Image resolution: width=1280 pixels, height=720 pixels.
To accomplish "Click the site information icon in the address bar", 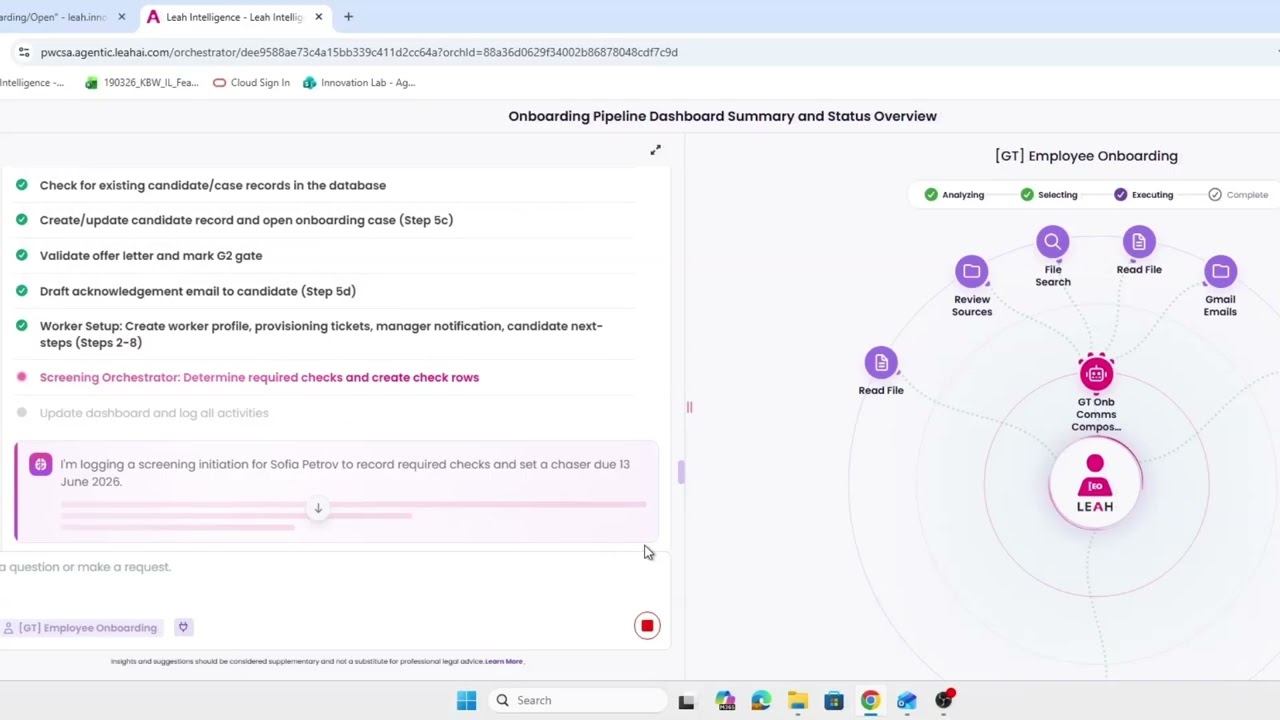I will coord(24,52).
